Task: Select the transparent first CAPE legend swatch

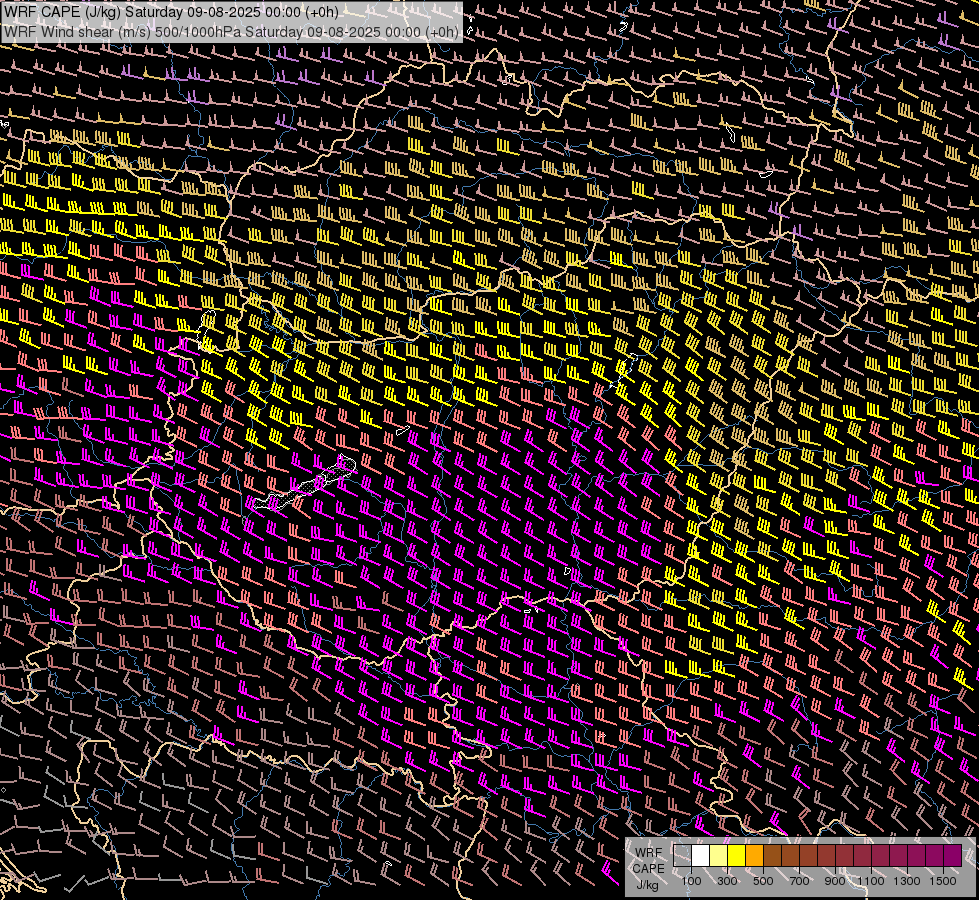Action: tap(682, 856)
